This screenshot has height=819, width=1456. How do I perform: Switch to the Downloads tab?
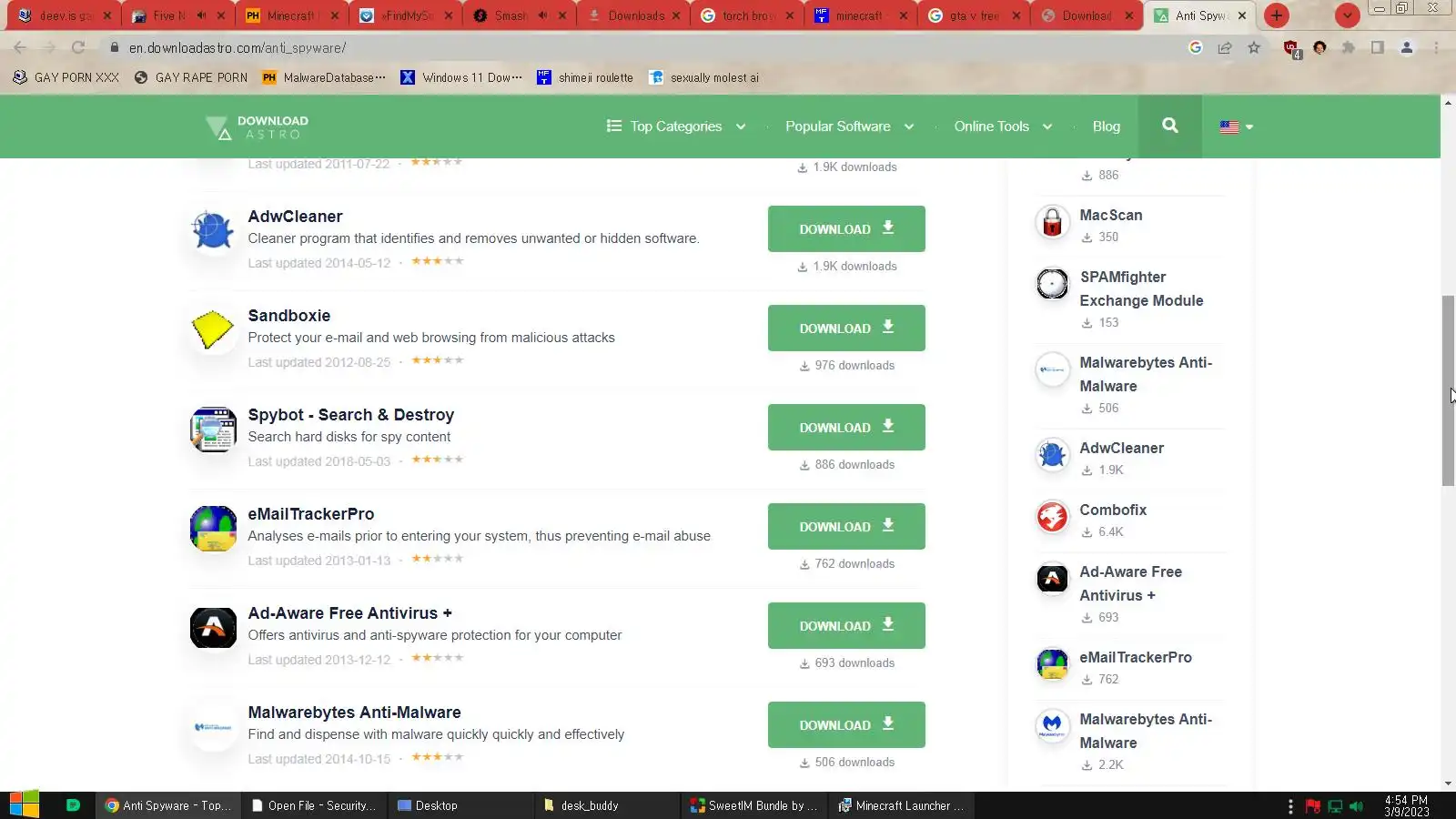point(633,15)
